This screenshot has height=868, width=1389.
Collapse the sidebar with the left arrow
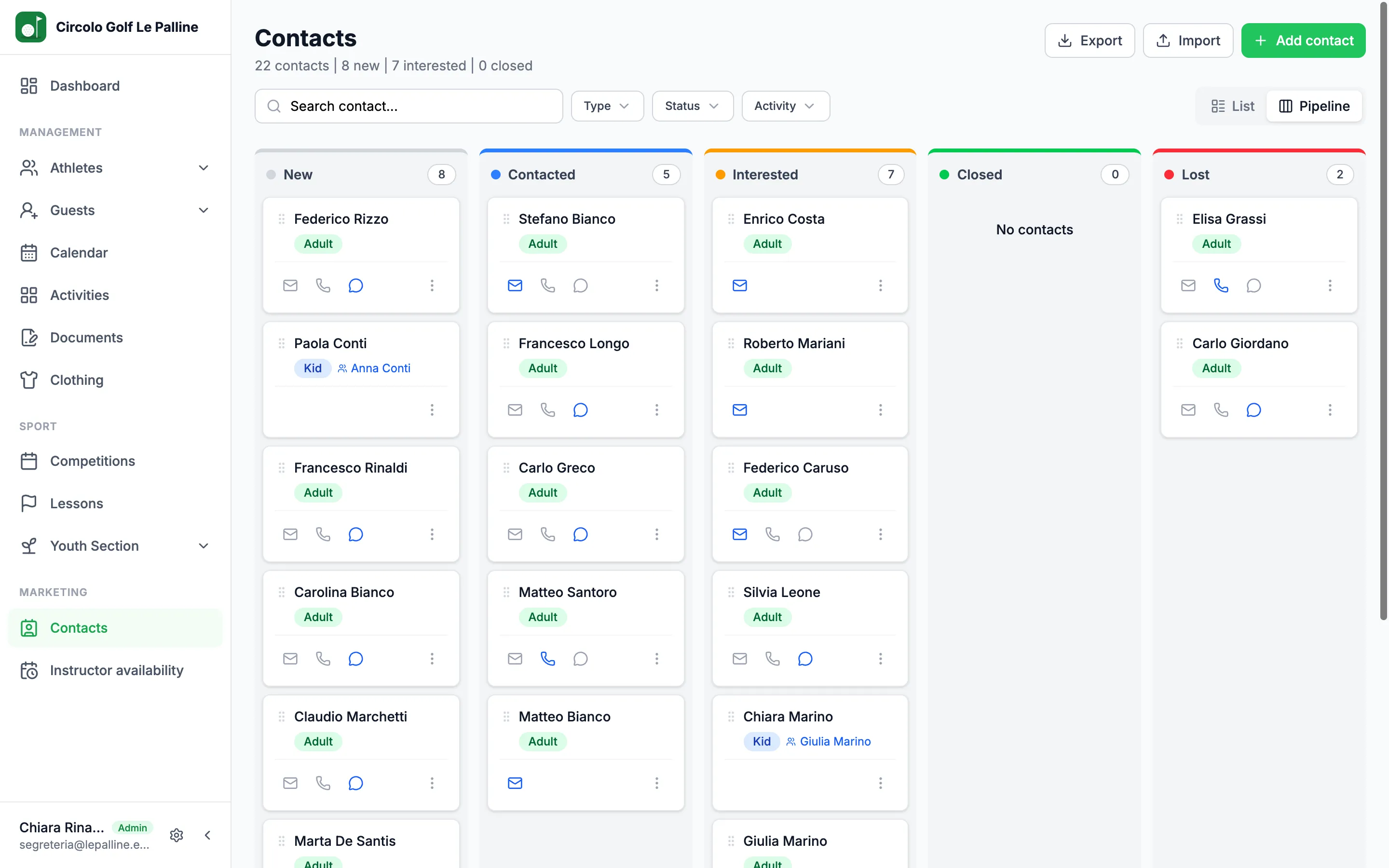(x=208, y=835)
